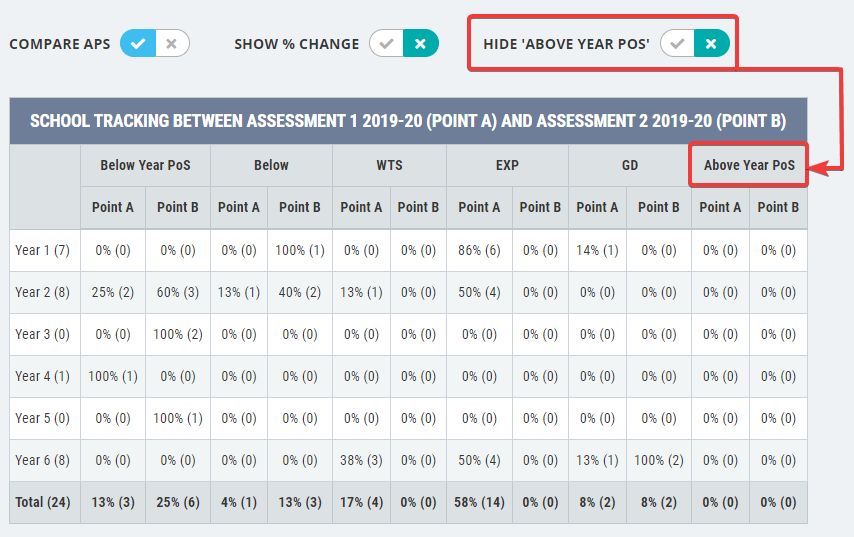
Task: Select the GD column header
Action: (x=630, y=165)
